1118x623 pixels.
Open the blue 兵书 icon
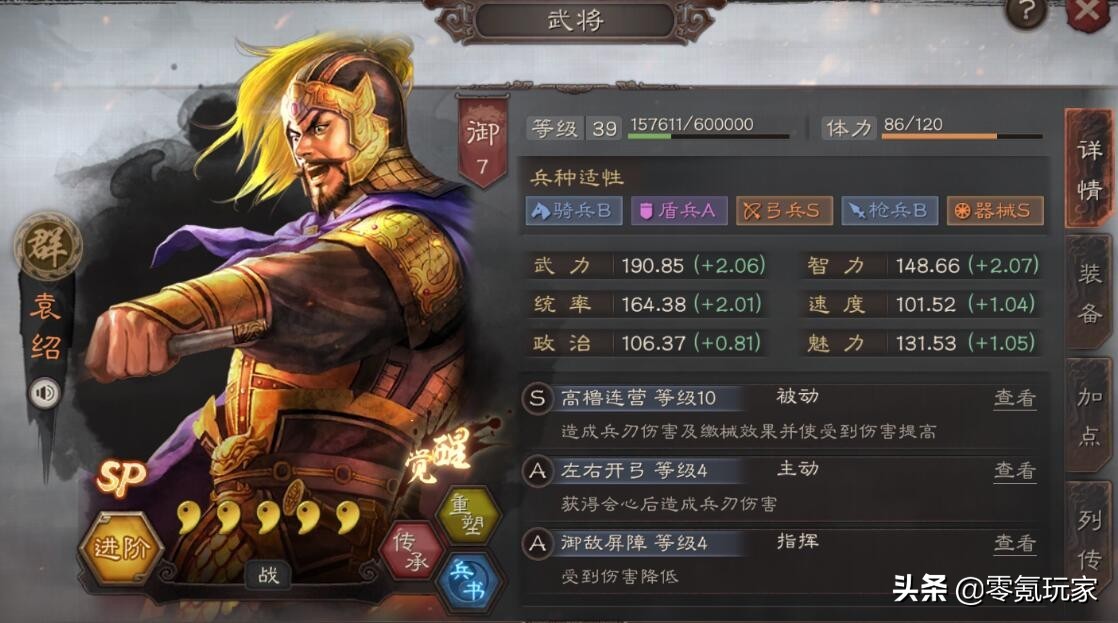tap(467, 582)
